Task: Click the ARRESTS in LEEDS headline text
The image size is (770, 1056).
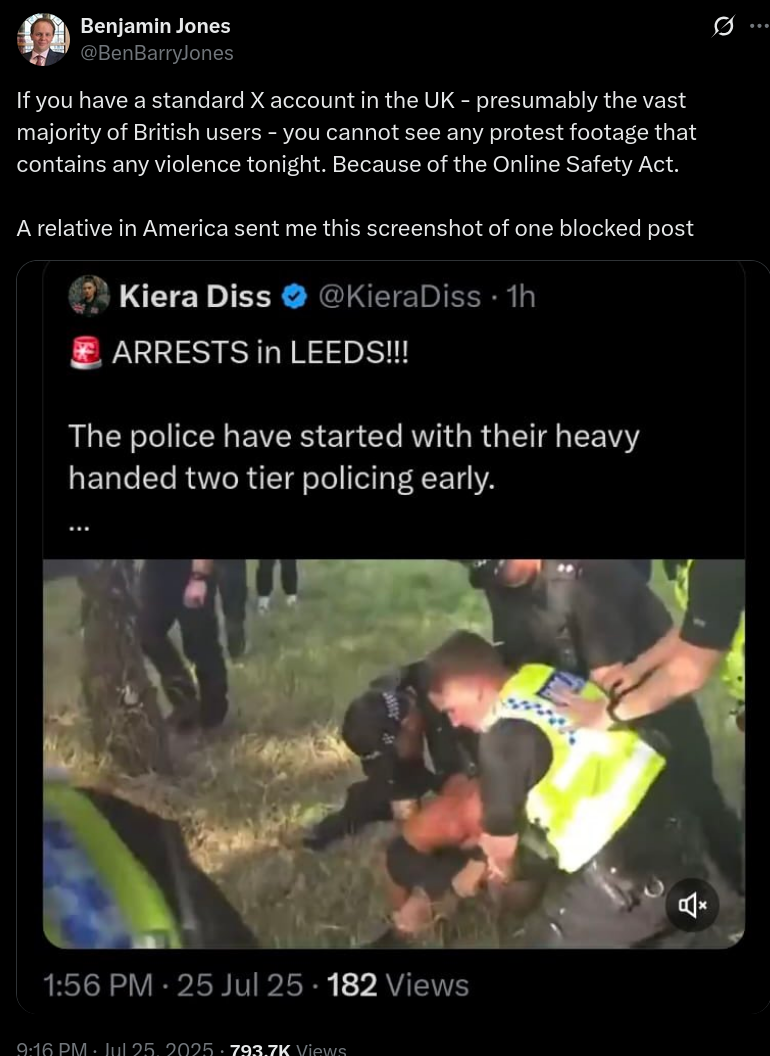Action: (x=260, y=352)
